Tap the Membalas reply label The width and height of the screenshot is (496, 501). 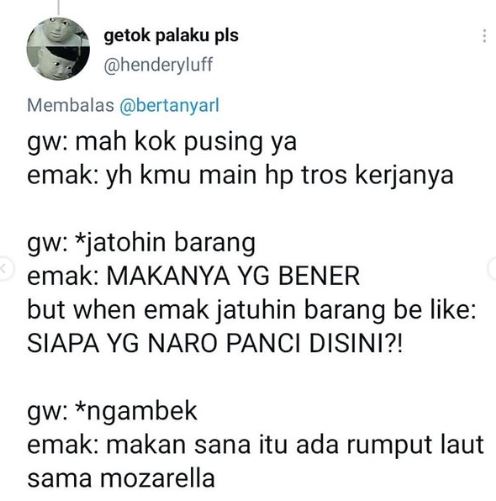[x=71, y=106]
